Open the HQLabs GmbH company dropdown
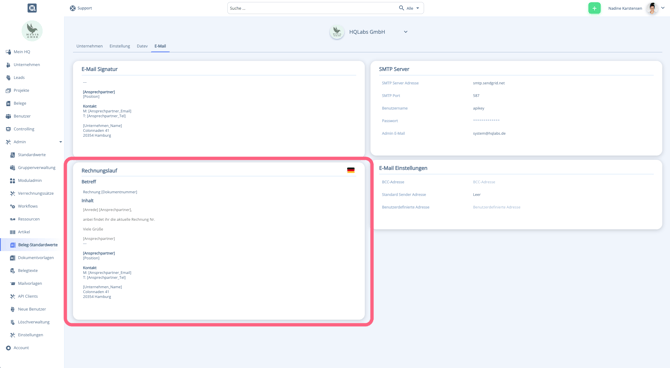This screenshot has width=670, height=368. tap(406, 32)
